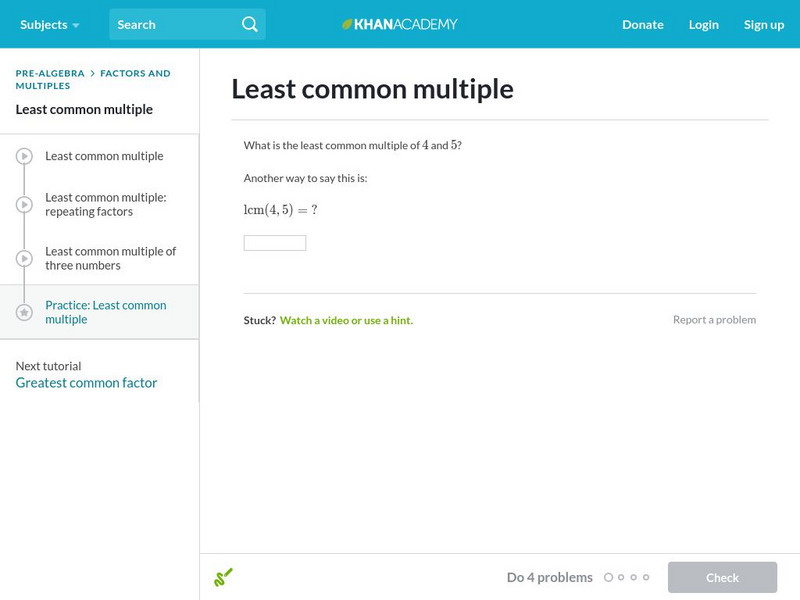Viewport: 800px width, 600px height.
Task: Click the search magnifier icon
Action: click(250, 24)
